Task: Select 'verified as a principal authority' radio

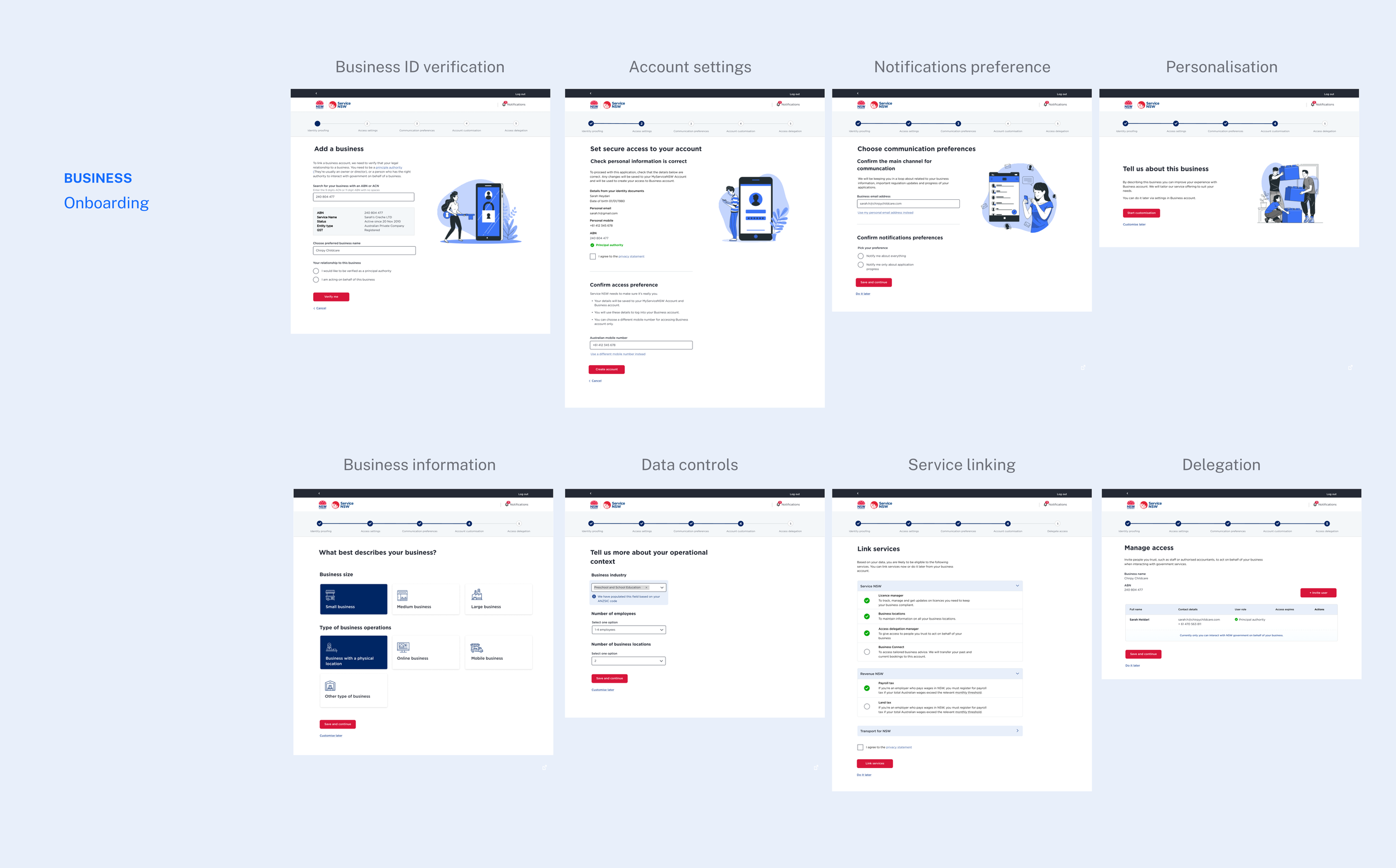Action: tap(316, 271)
